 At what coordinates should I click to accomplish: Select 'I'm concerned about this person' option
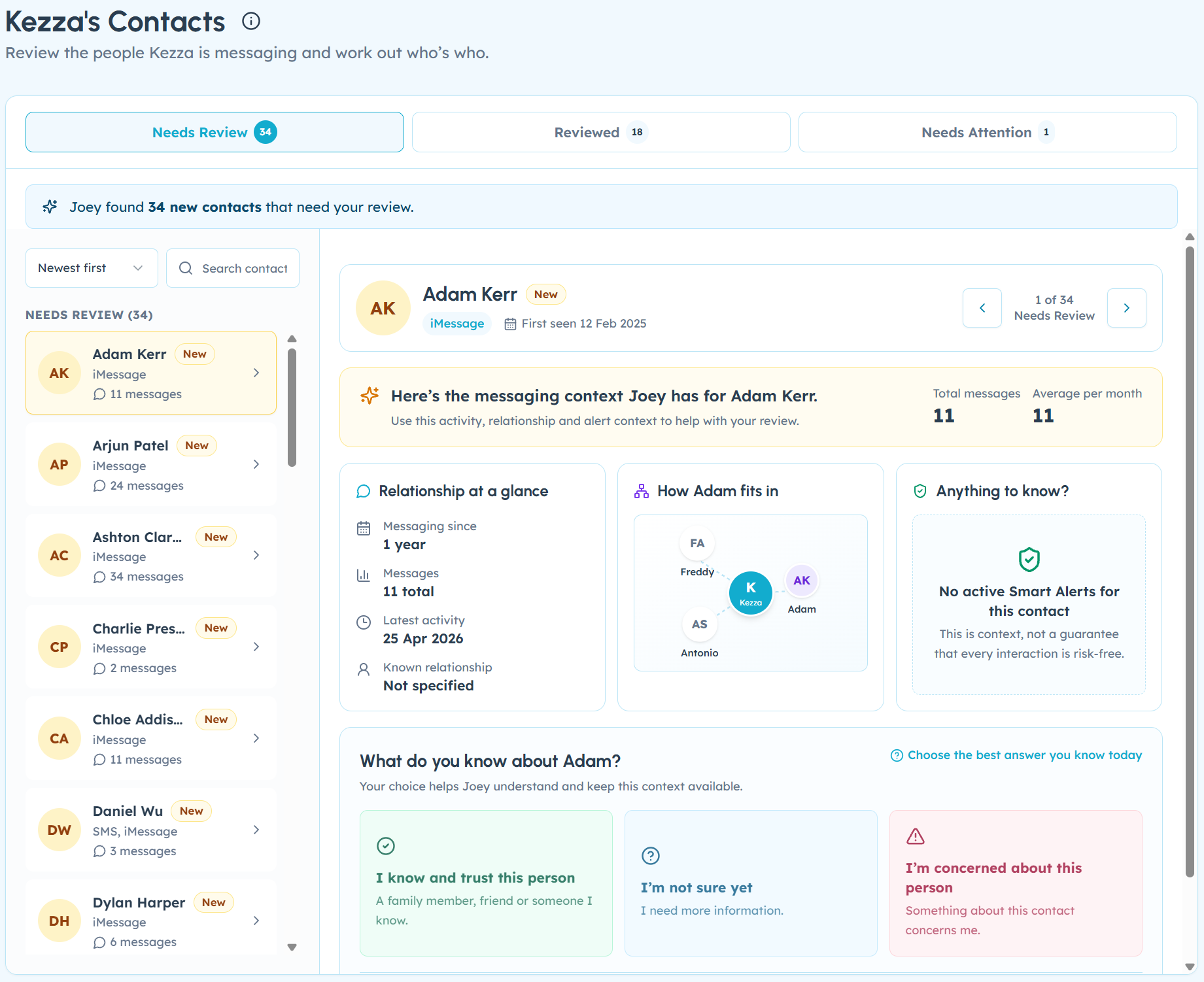1016,883
